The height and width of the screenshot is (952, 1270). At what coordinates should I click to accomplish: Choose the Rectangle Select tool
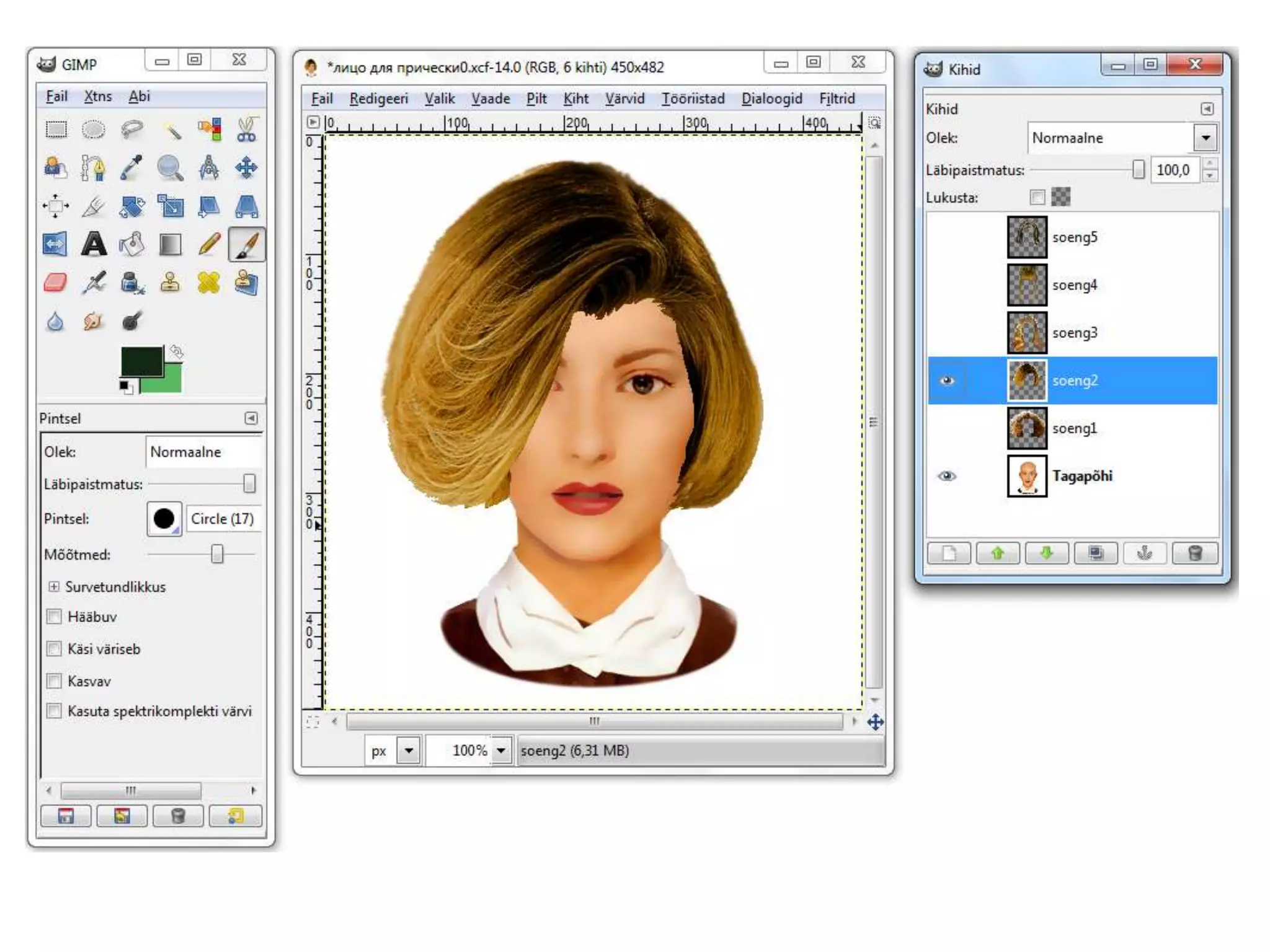56,130
